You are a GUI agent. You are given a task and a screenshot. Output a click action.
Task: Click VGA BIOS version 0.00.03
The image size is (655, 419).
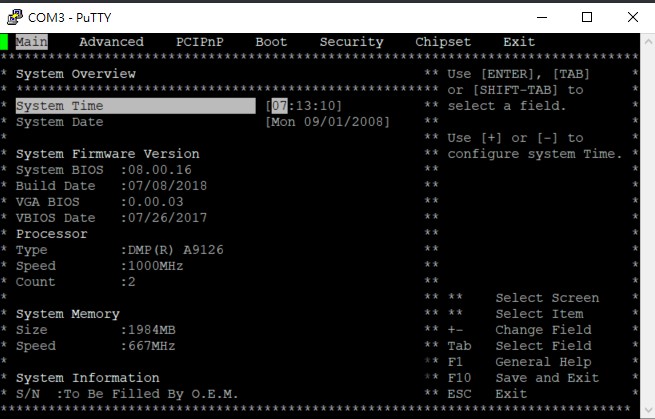(155, 202)
